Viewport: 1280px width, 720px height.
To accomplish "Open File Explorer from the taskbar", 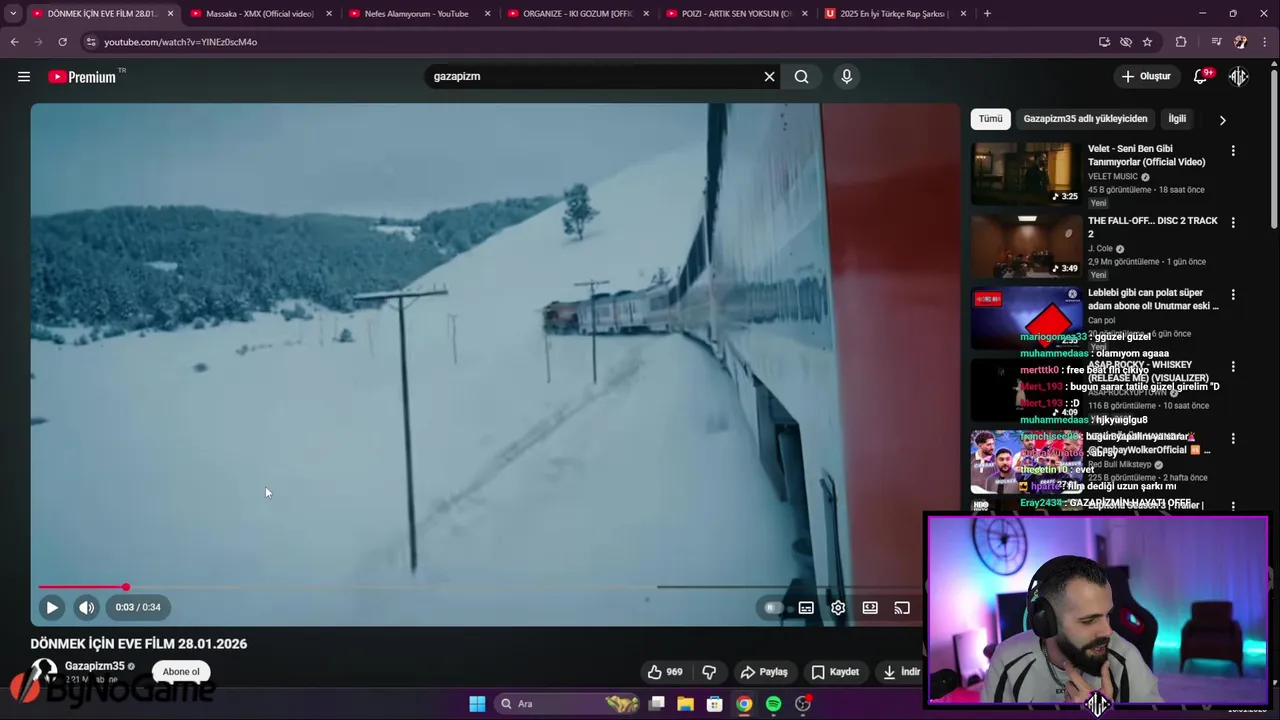I will [685, 704].
